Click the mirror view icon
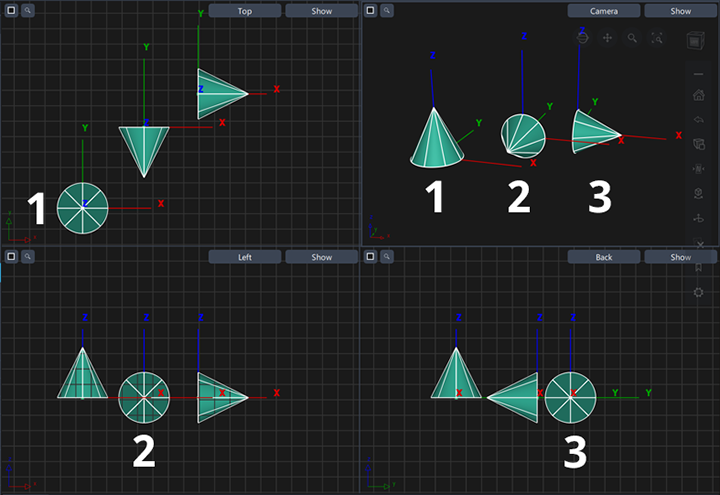The width and height of the screenshot is (720, 495). tap(698, 169)
